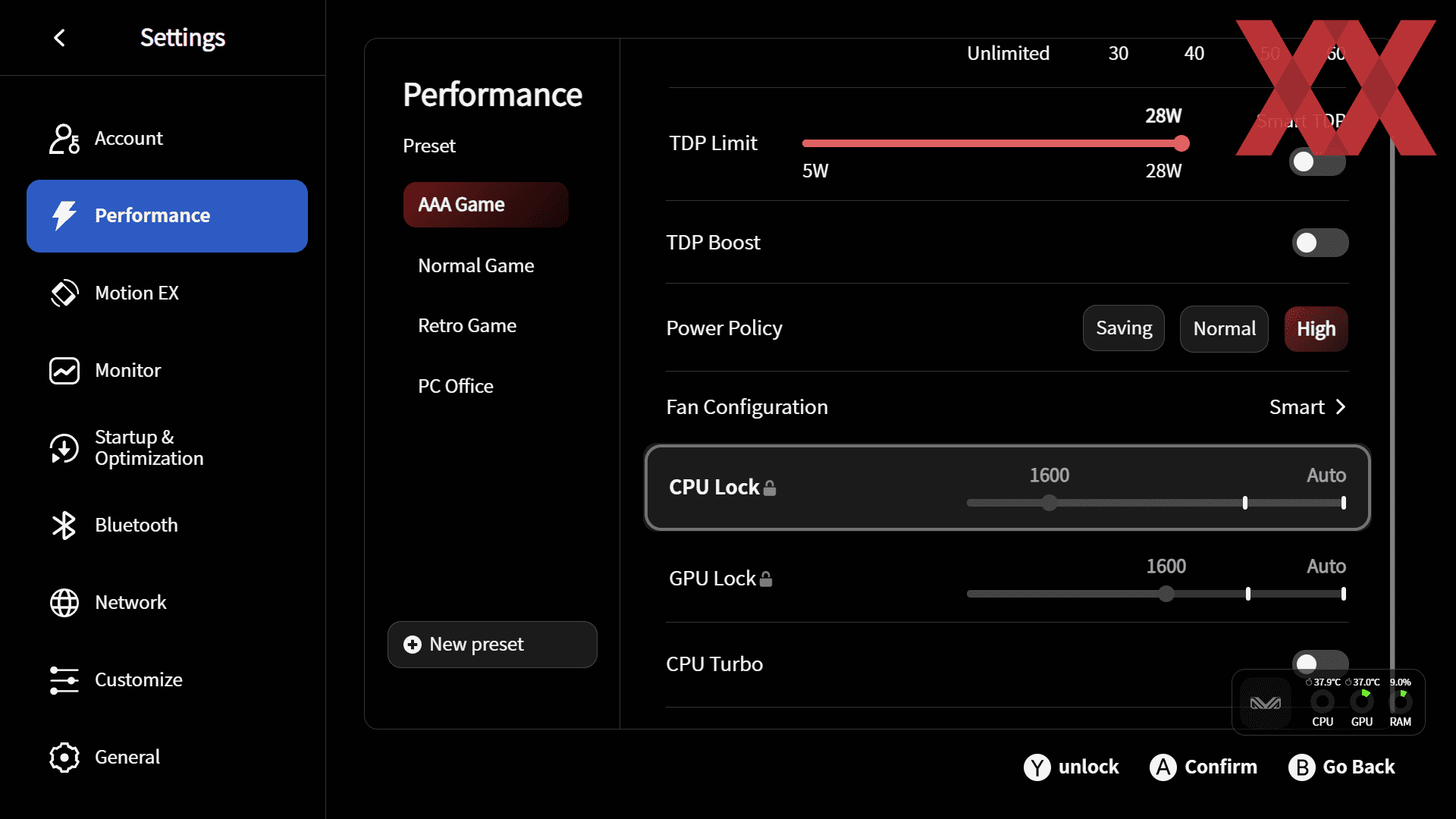Enable the CPU Turbo toggle
The height and width of the screenshot is (819, 1456).
coord(1320,664)
